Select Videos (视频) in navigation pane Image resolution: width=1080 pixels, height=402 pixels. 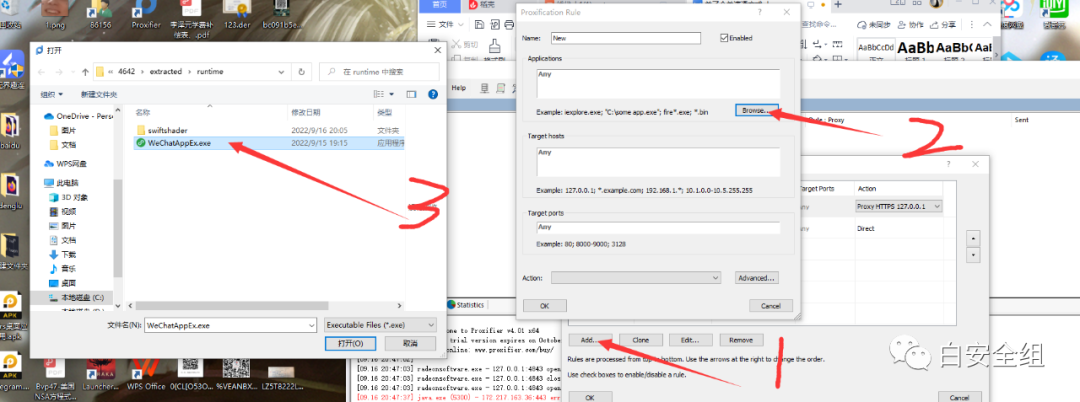tap(63, 212)
